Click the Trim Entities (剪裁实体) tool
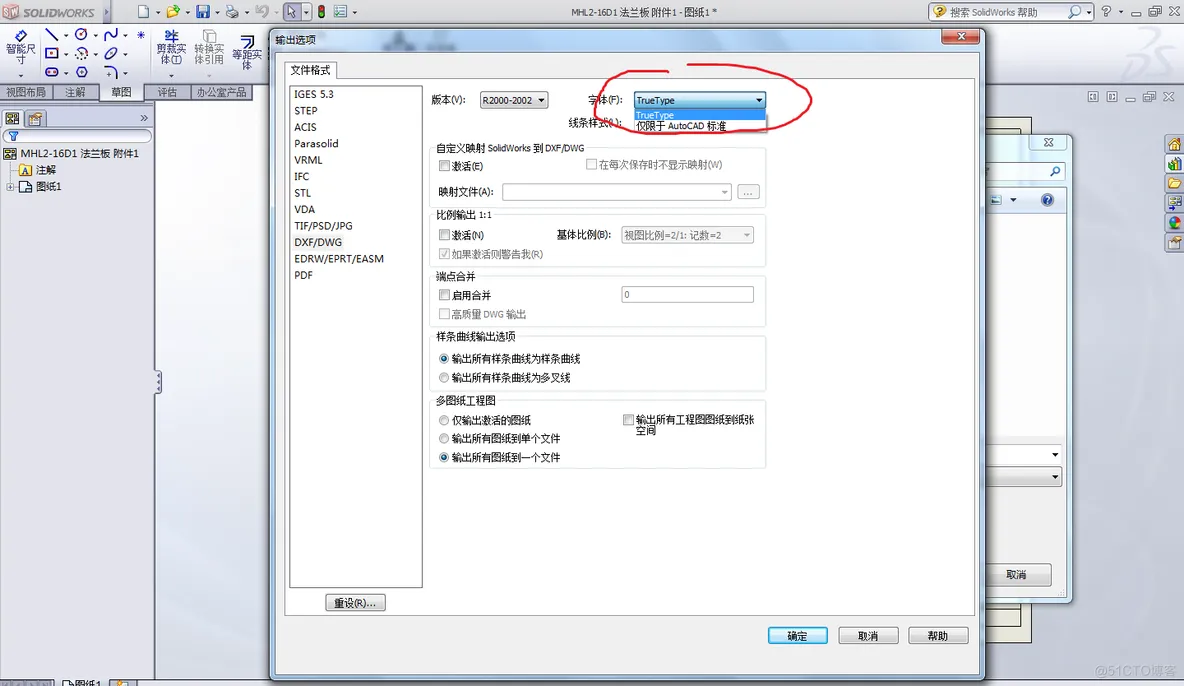This screenshot has height=686, width=1184. click(171, 48)
